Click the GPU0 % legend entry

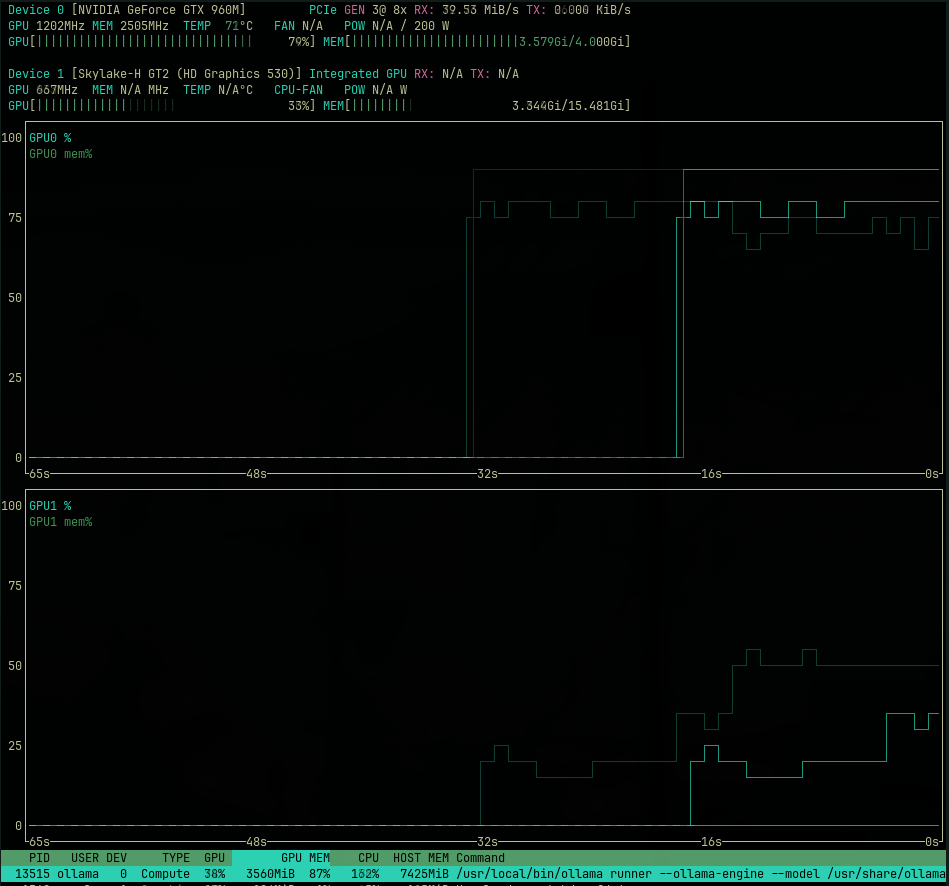[x=50, y=138]
